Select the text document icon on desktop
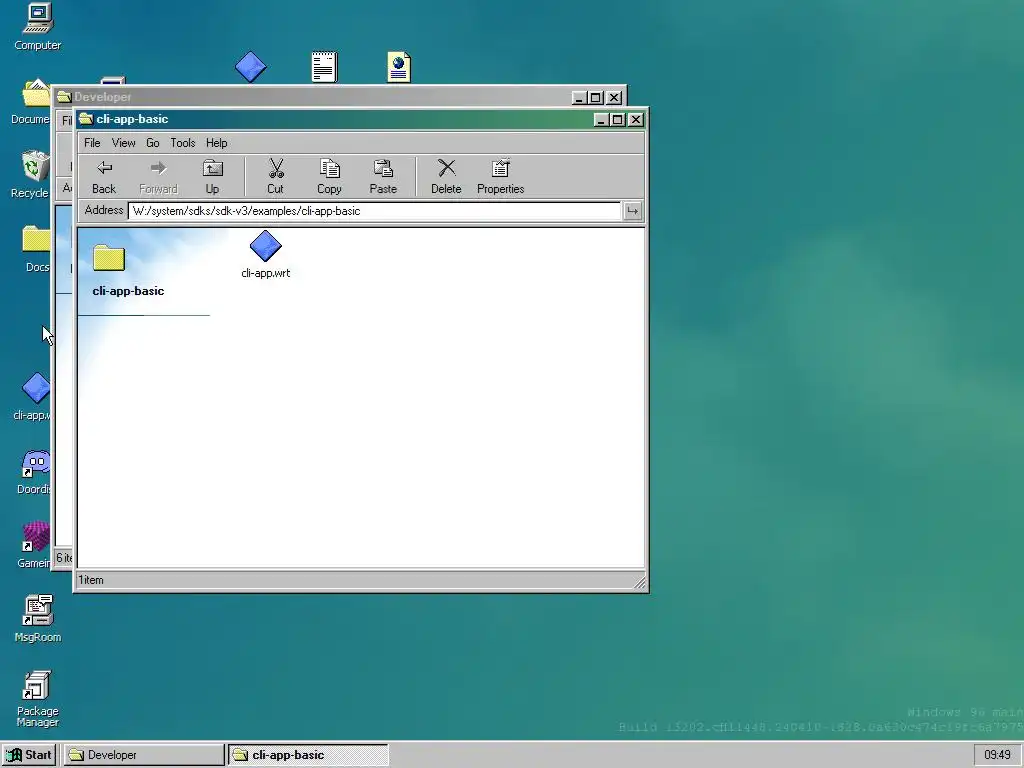This screenshot has height=768, width=1024. 325,67
